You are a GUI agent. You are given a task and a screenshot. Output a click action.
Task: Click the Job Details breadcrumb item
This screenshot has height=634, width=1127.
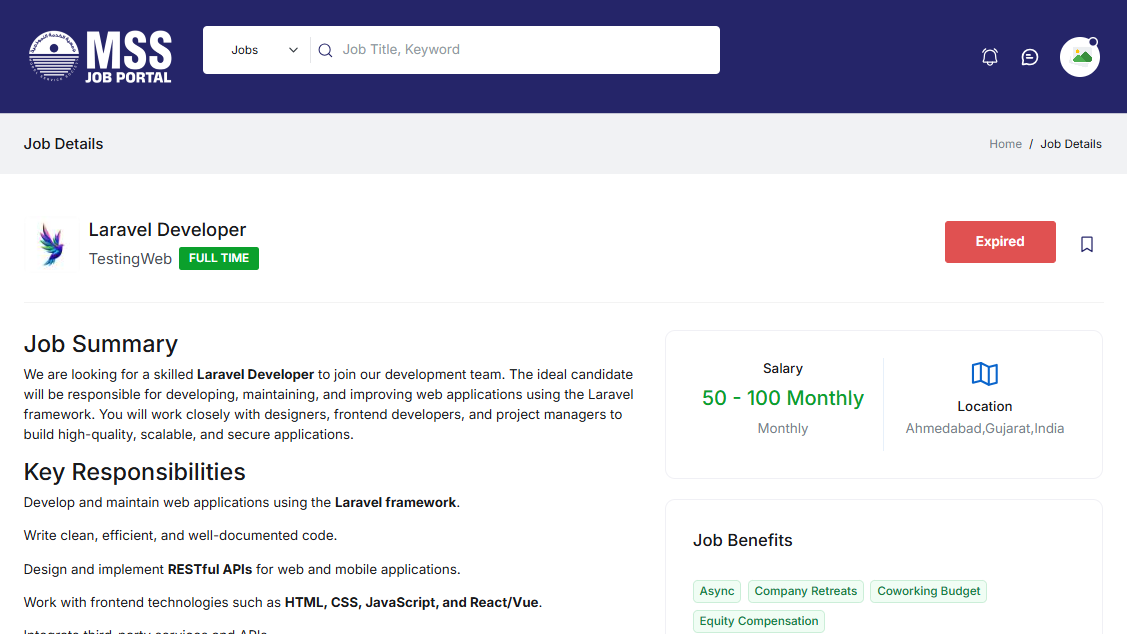tap(1071, 144)
